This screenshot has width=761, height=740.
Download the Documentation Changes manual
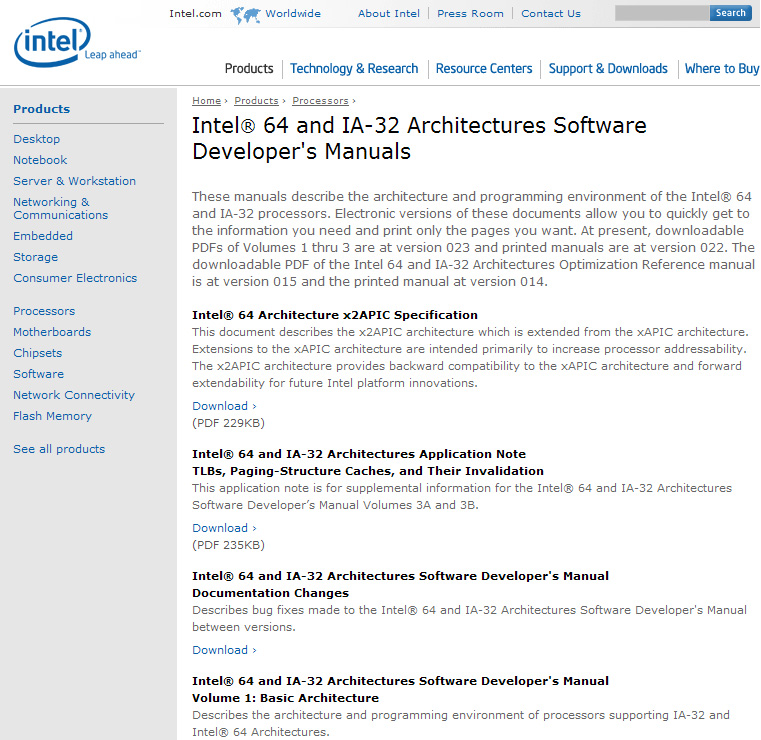[220, 650]
